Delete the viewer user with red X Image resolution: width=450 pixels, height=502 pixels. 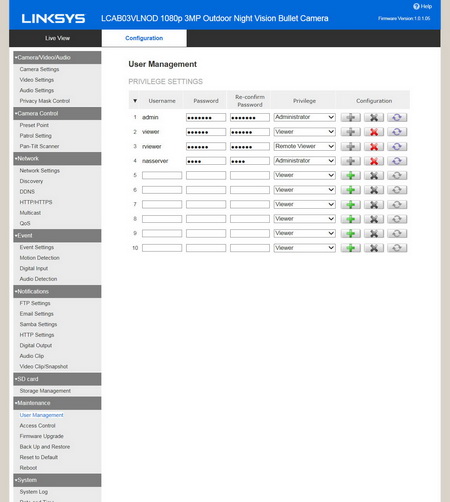pos(374,132)
